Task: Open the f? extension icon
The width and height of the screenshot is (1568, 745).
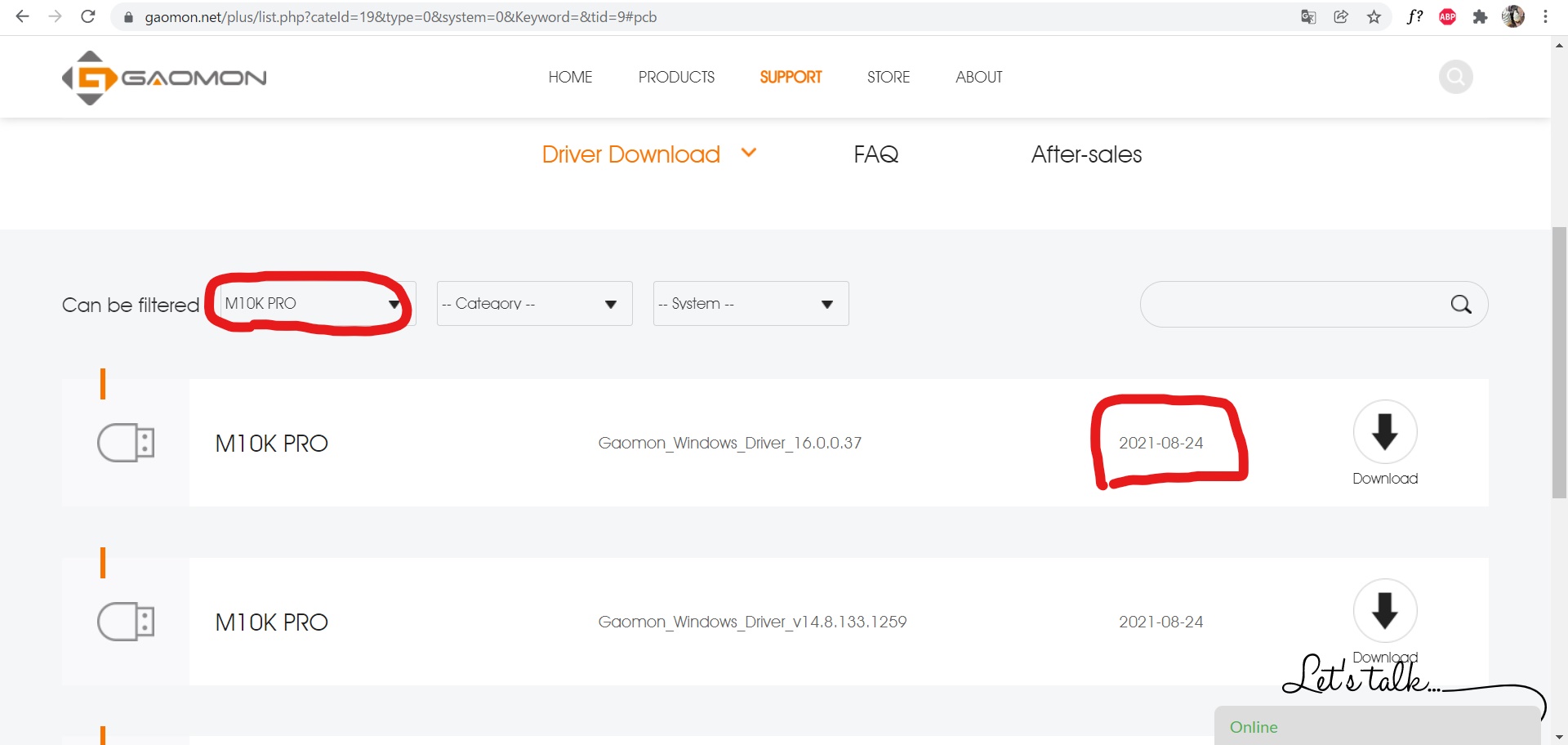Action: tap(1414, 16)
